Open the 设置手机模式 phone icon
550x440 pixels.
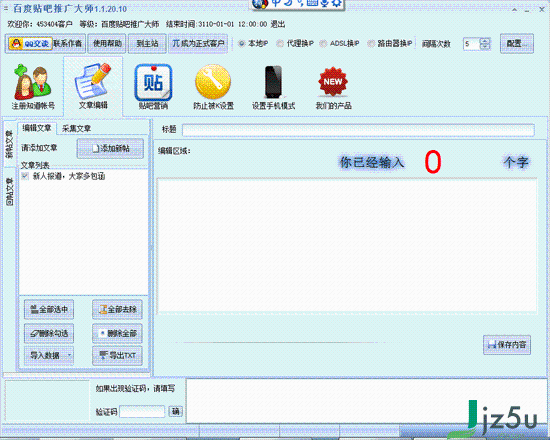click(x=273, y=86)
